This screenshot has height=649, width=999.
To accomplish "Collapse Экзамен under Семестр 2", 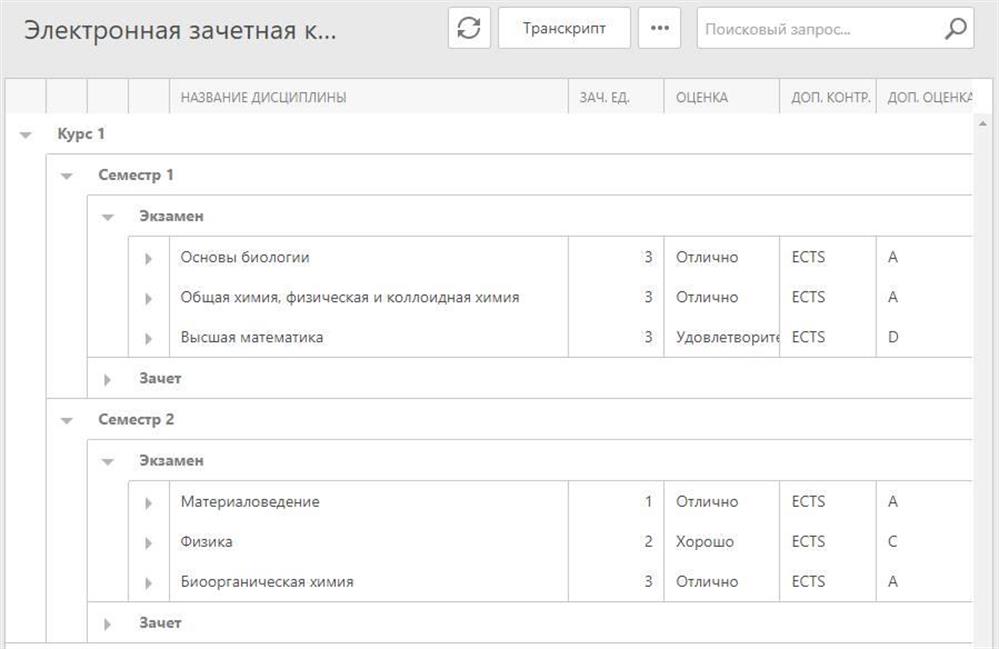I will [108, 462].
